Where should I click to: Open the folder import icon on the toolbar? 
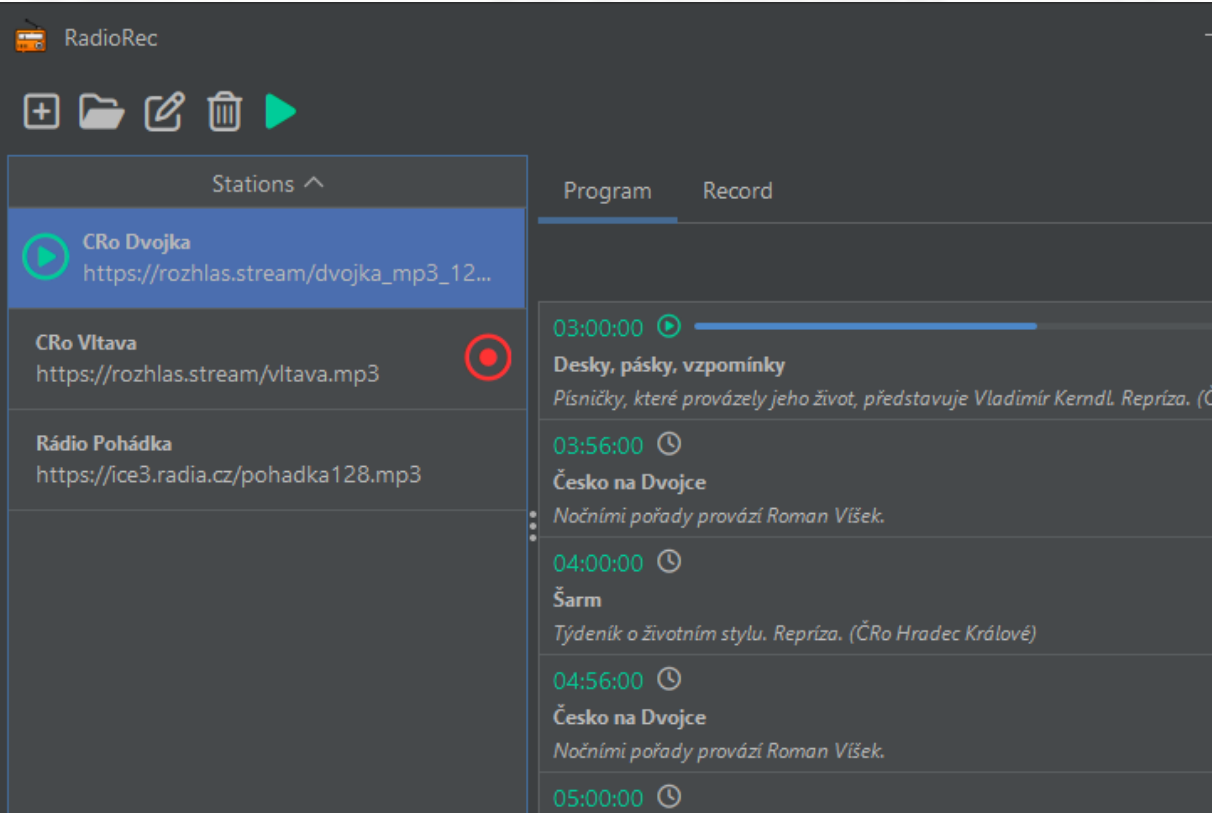(101, 112)
